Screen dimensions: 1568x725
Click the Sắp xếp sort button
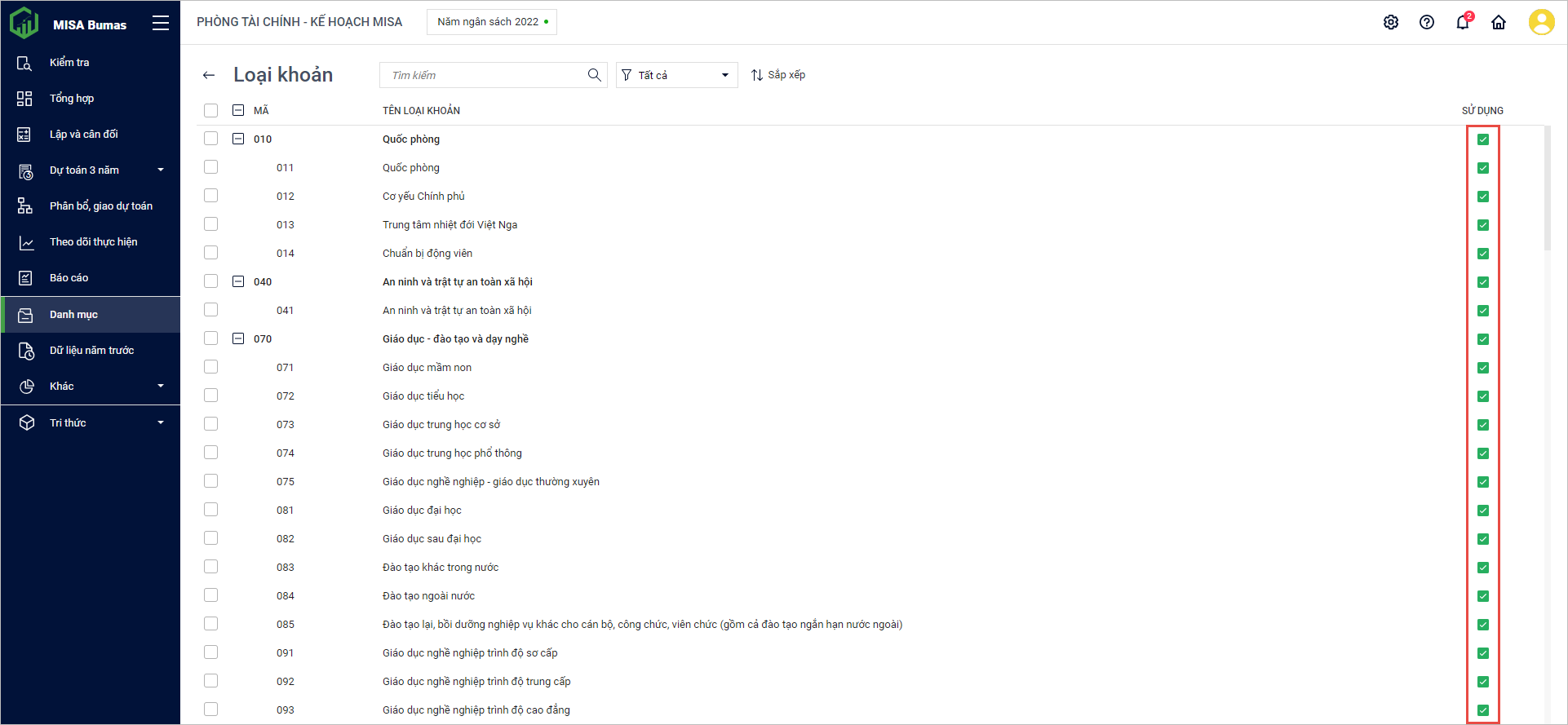pos(778,75)
